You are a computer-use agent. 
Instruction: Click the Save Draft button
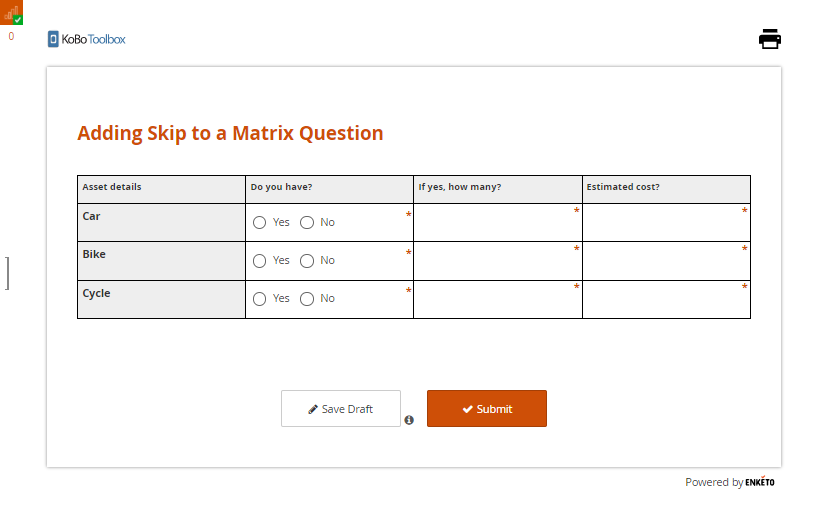coord(341,409)
